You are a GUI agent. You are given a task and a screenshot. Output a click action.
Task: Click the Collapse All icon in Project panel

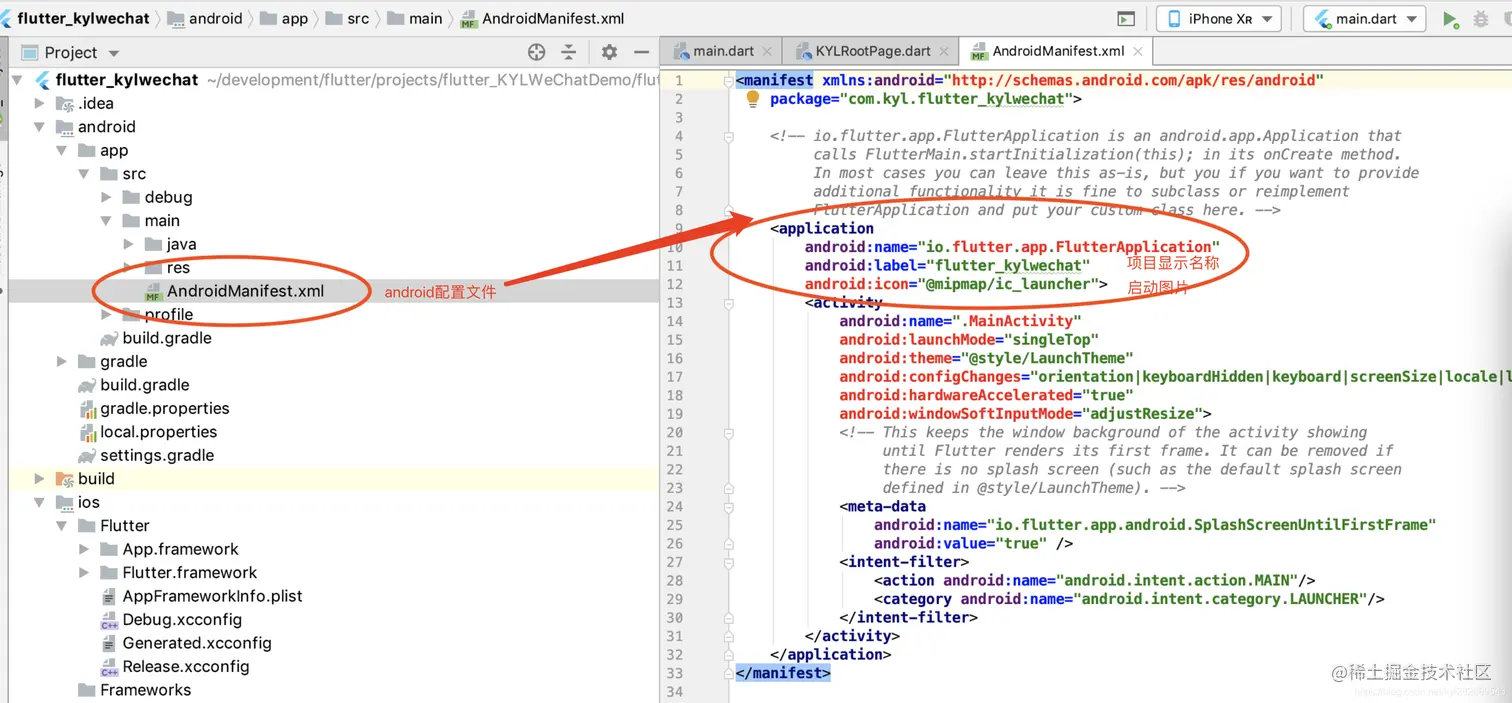569,52
